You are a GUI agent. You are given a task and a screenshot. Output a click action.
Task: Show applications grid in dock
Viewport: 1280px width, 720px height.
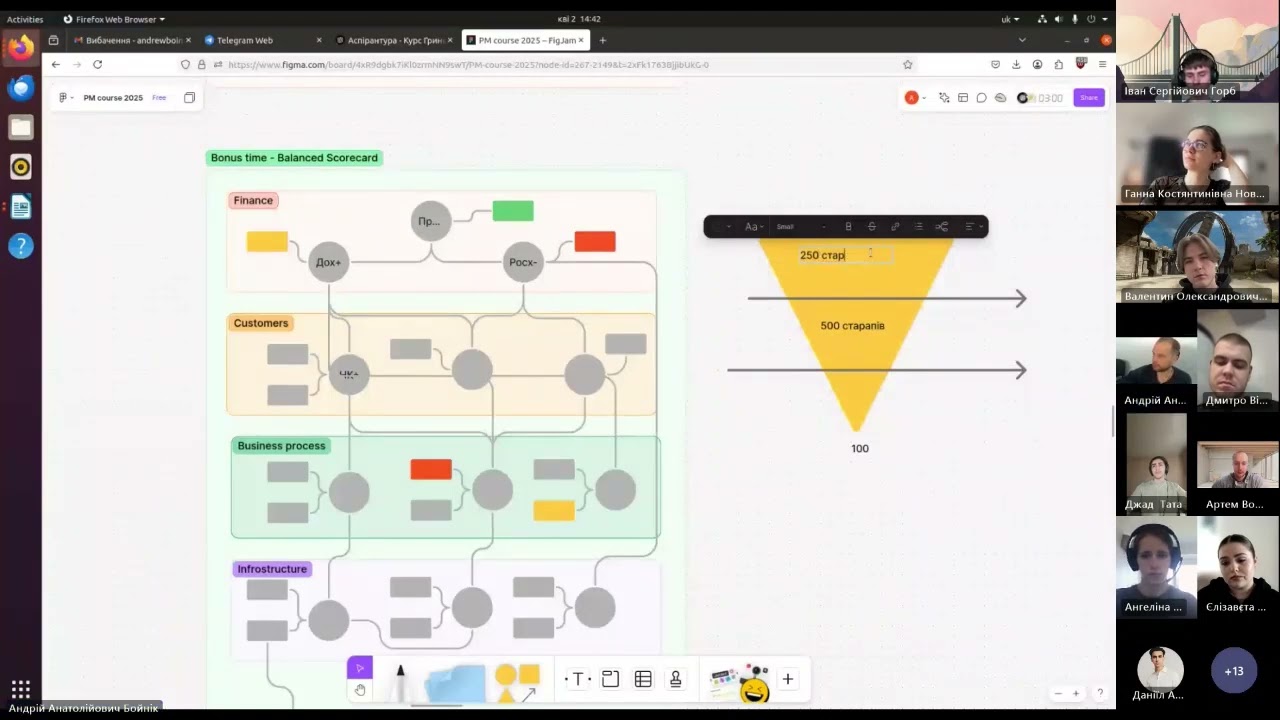point(21,689)
